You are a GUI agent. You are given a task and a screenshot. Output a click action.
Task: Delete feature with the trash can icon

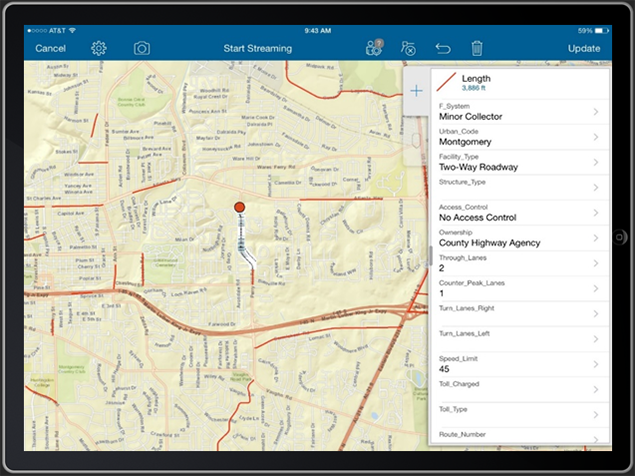[477, 48]
